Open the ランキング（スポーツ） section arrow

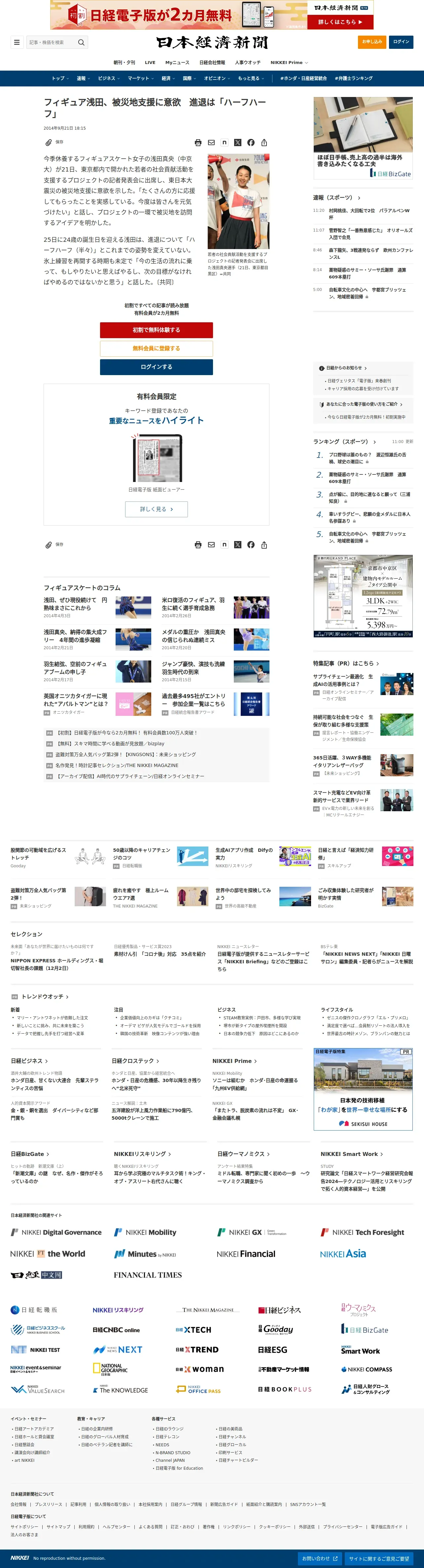[x=374, y=442]
